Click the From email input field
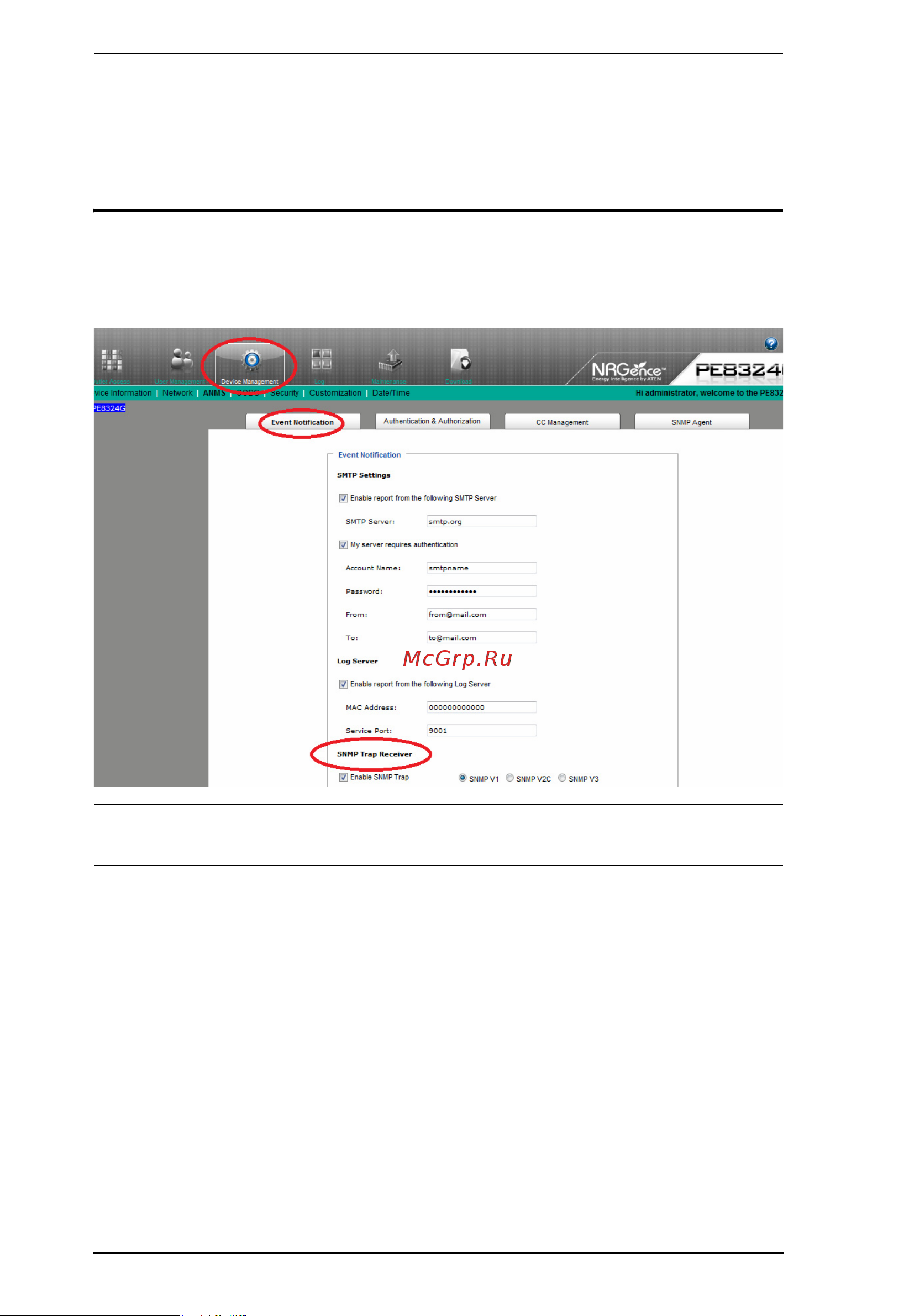Viewport: 909px width, 1316px height. (x=481, y=615)
